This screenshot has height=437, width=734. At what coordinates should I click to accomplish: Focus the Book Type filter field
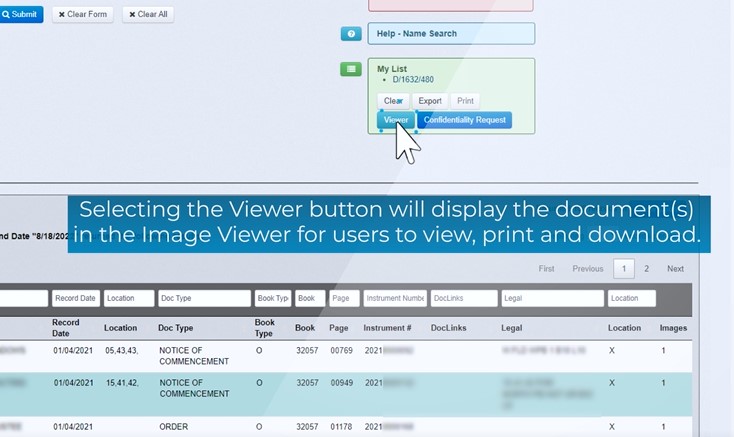(x=273, y=299)
